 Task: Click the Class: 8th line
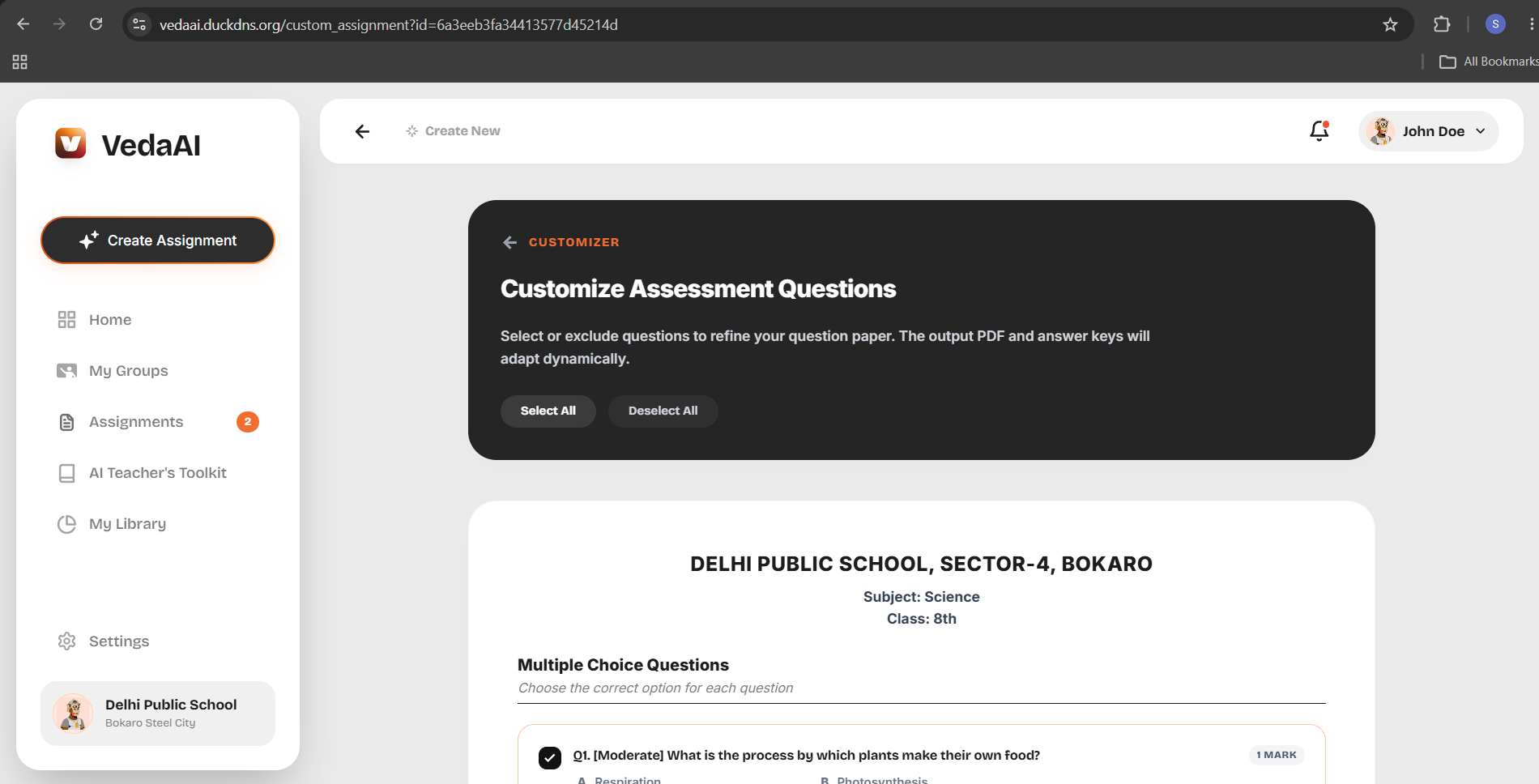pyautogui.click(x=922, y=619)
